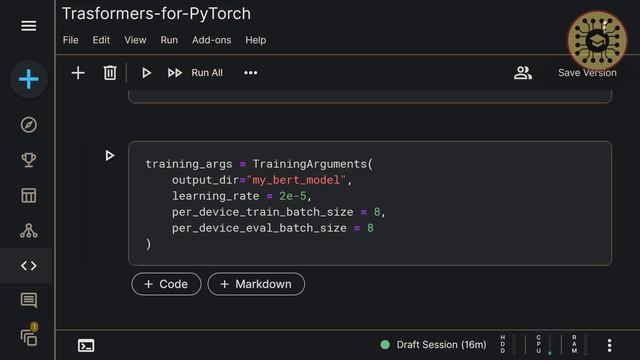Screen dimensions: 640x360
Task: View HDD usage indicator
Action: pos(507,344)
